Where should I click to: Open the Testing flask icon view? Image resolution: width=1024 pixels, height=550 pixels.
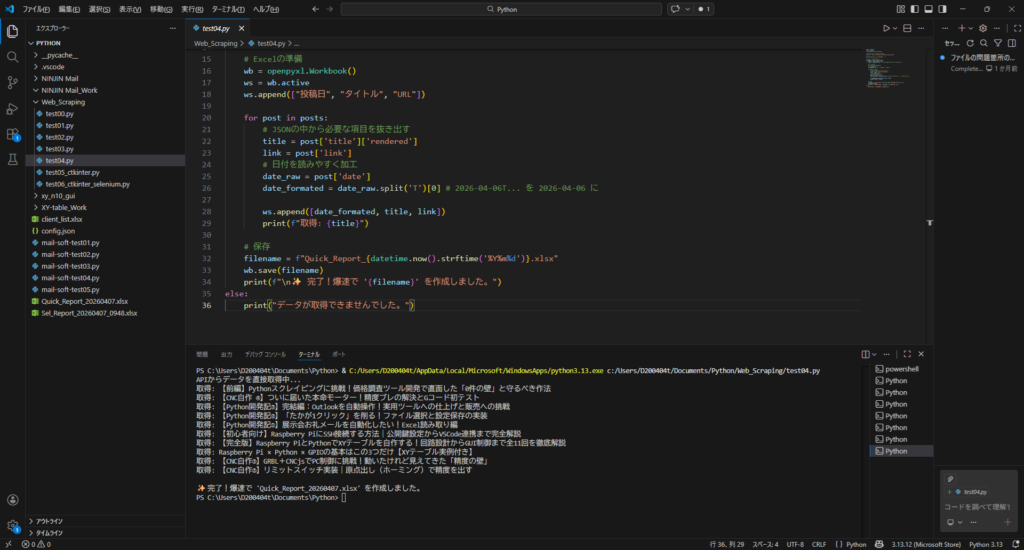(x=13, y=160)
